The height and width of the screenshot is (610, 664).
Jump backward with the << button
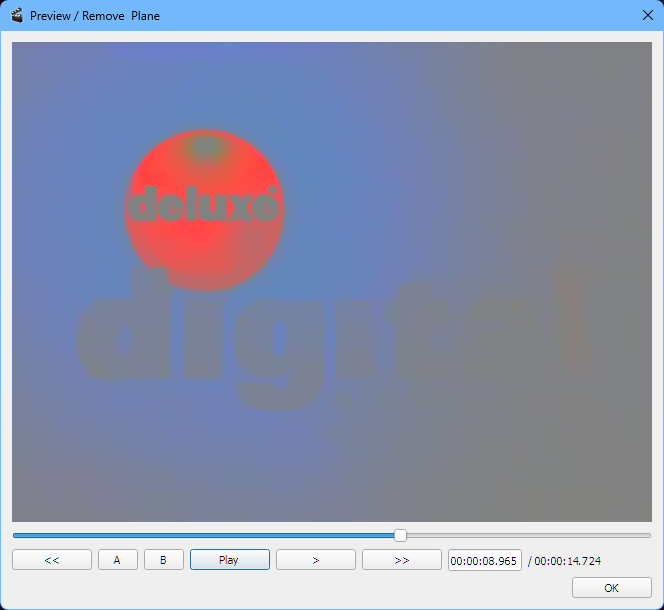point(52,560)
